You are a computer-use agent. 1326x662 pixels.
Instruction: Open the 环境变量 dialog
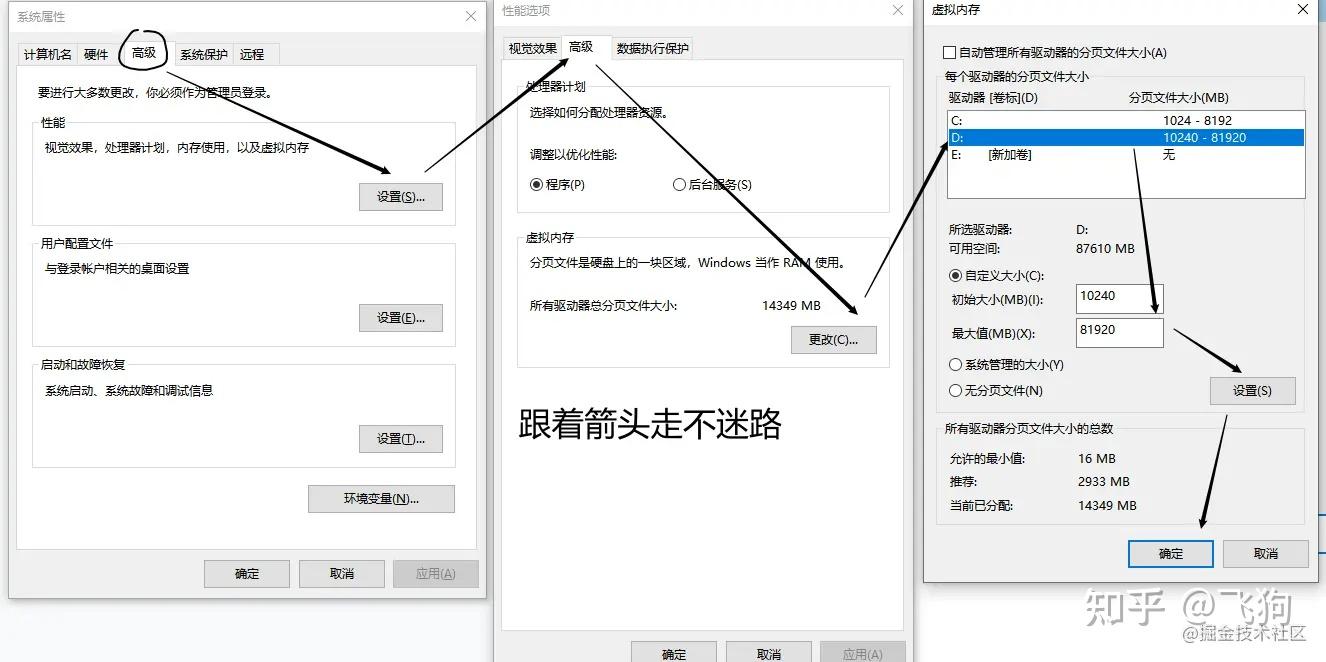(x=381, y=498)
